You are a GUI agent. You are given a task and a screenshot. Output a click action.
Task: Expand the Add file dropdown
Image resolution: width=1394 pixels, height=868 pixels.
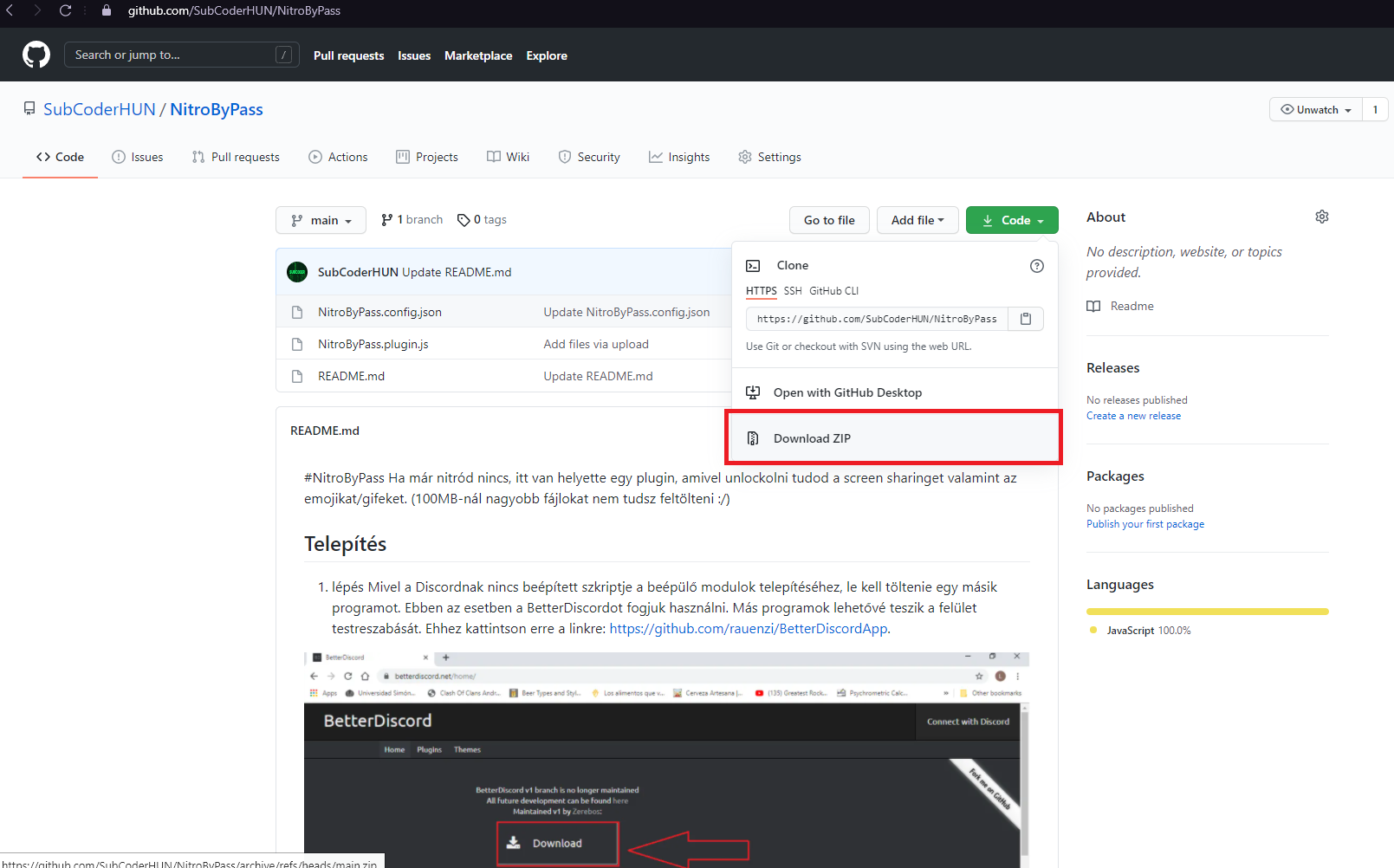tap(917, 220)
